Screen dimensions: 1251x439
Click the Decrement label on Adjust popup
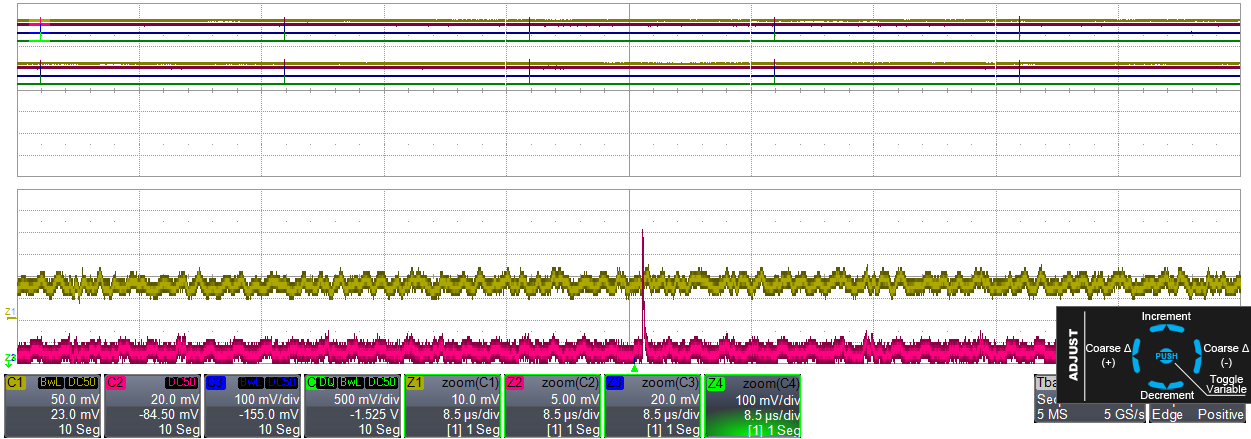point(1166,395)
